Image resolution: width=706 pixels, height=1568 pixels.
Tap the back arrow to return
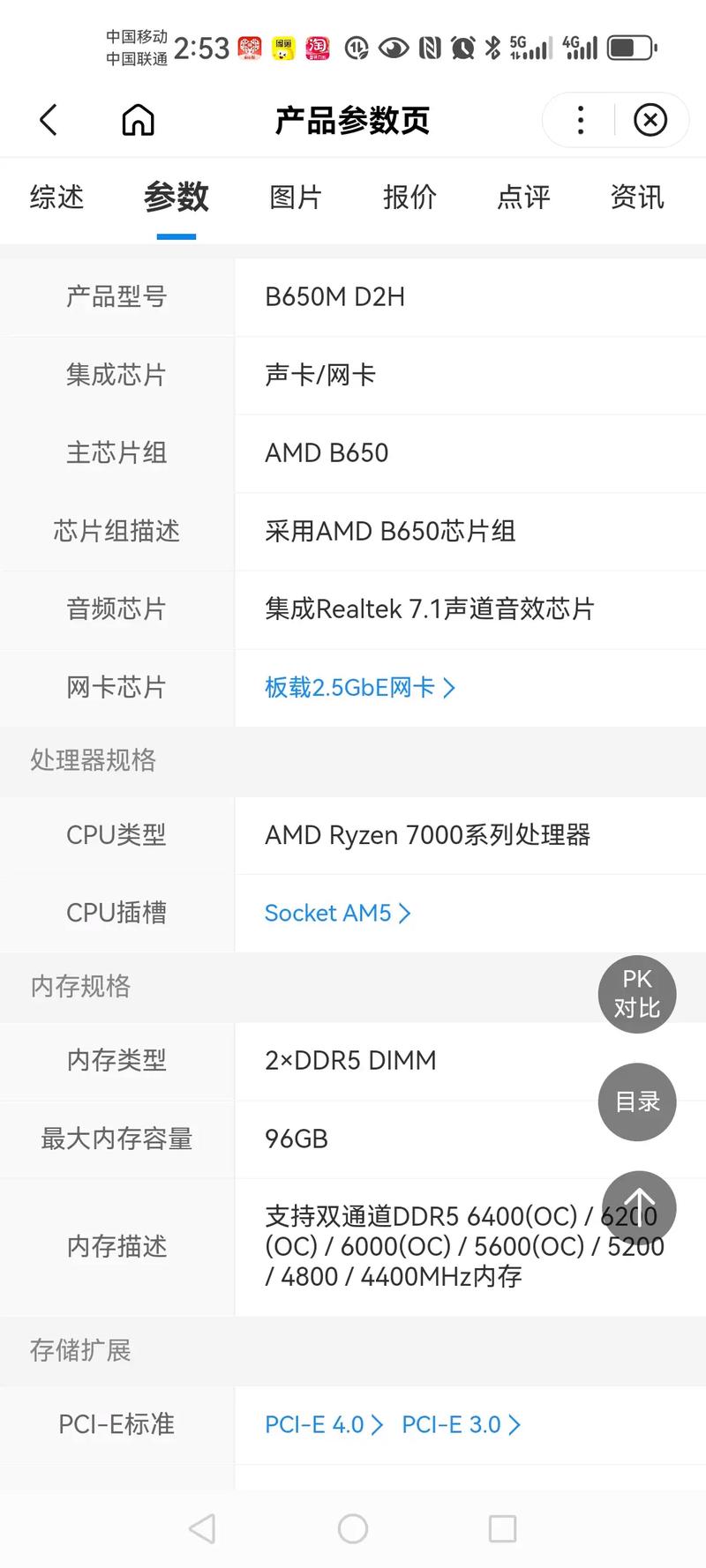(x=49, y=120)
